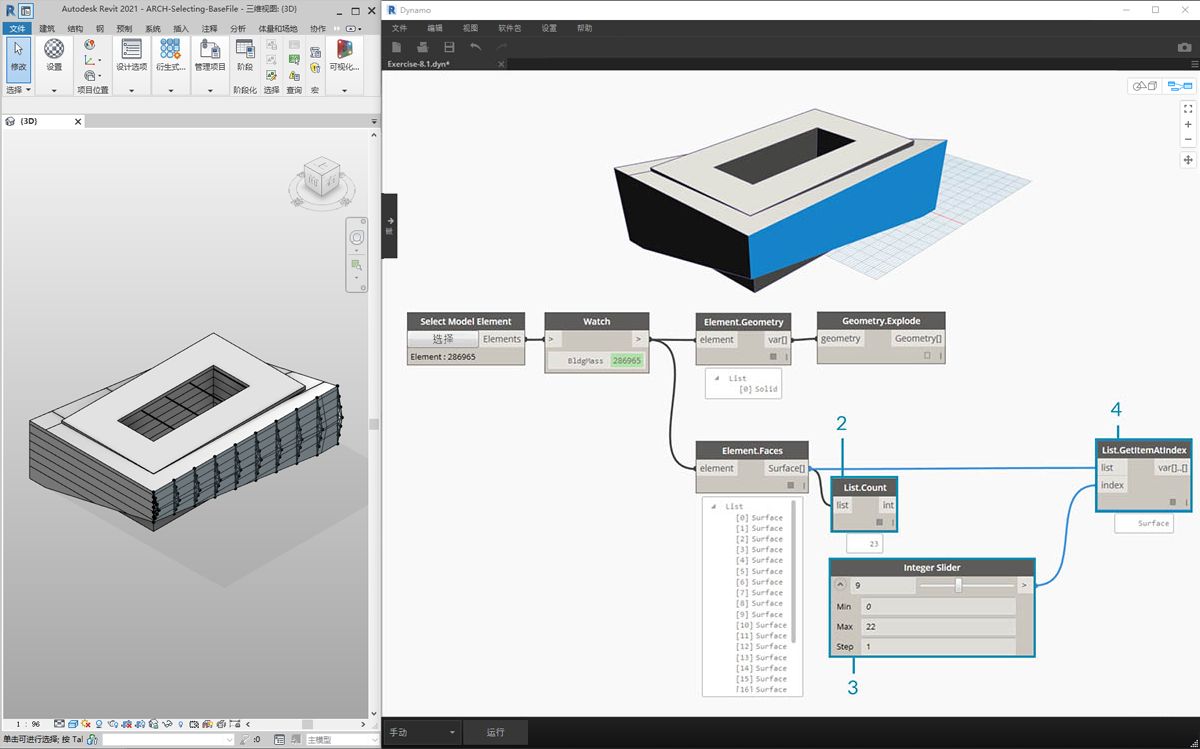Open the 手动 run mode dropdown

coord(423,732)
